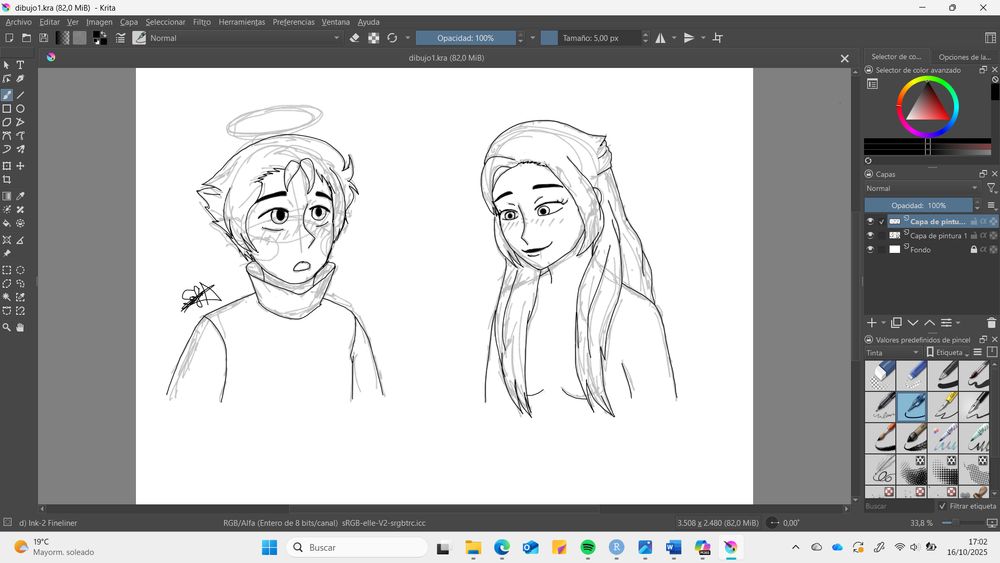Click the Etiqueta button in brush presets
This screenshot has width=1000, height=563.
tap(947, 352)
